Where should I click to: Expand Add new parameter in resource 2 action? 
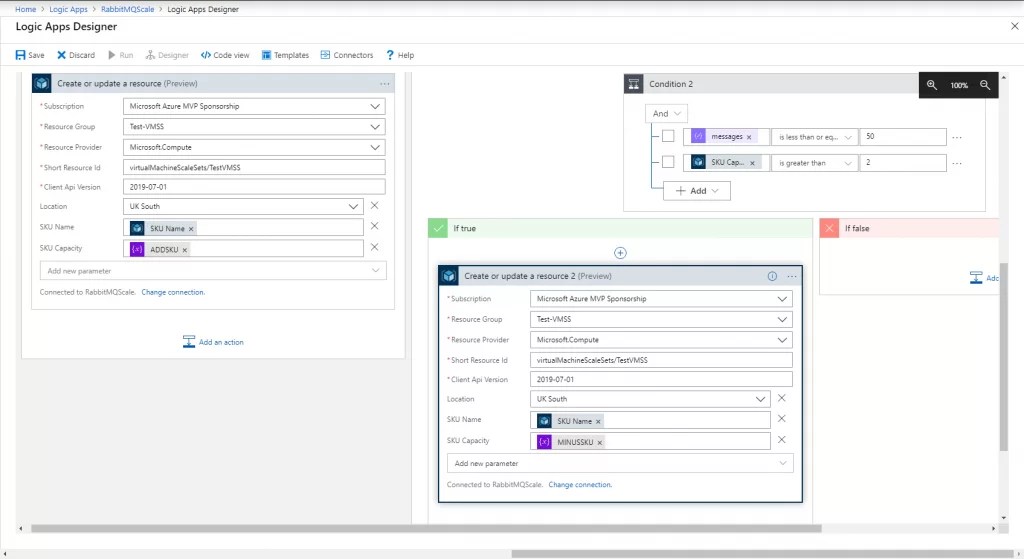click(620, 464)
